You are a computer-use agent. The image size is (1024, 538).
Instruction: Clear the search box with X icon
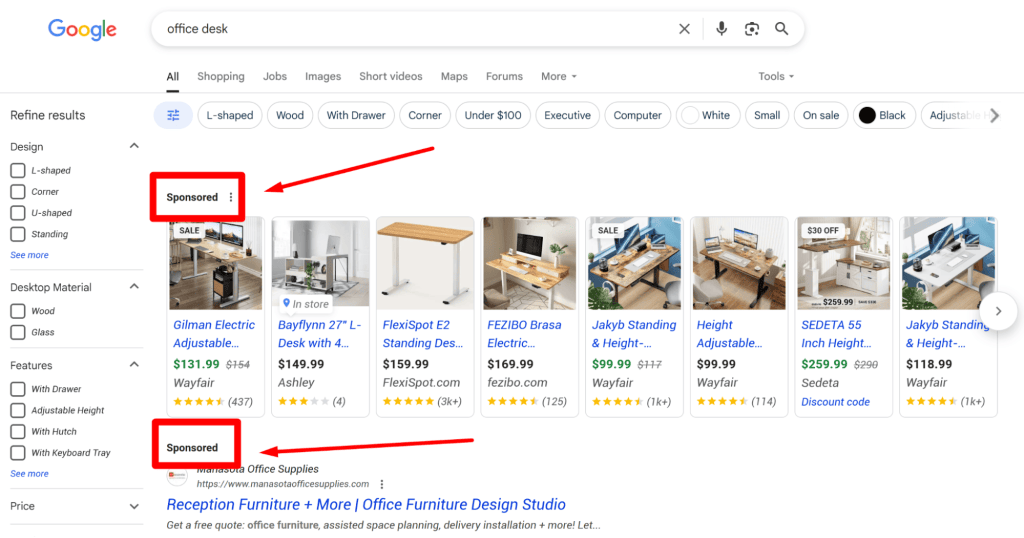click(684, 29)
